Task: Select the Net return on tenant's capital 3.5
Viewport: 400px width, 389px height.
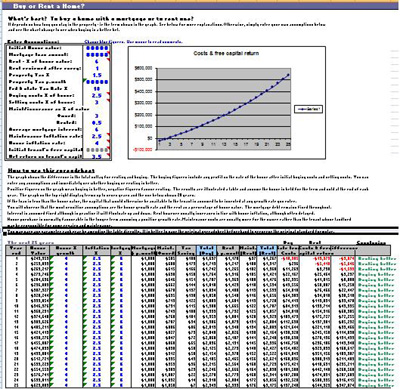Action: pos(97,157)
